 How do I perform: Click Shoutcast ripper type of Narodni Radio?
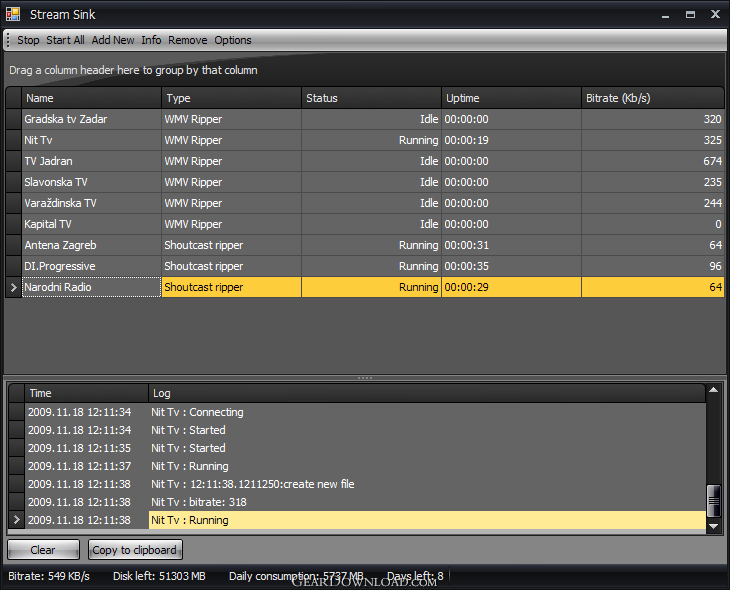[x=231, y=287]
